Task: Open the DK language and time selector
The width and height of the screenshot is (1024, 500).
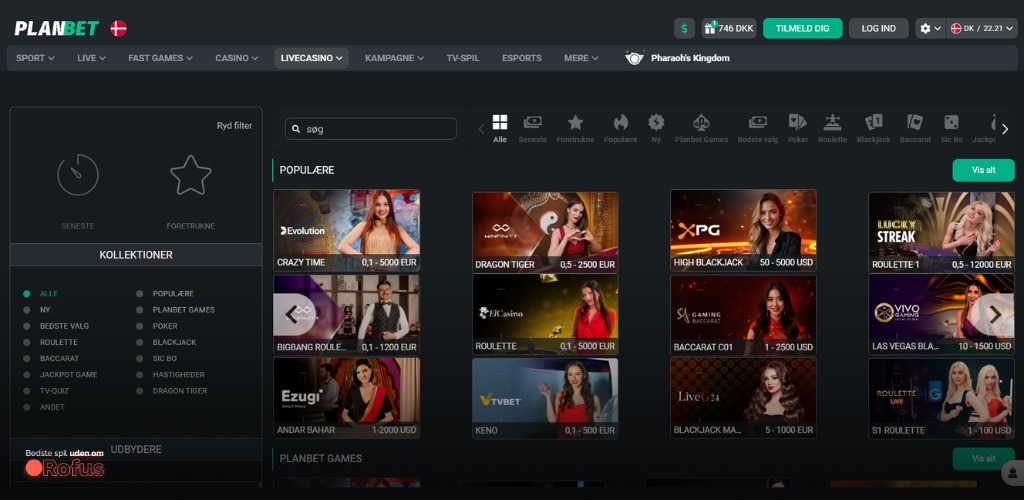Action: pos(984,28)
